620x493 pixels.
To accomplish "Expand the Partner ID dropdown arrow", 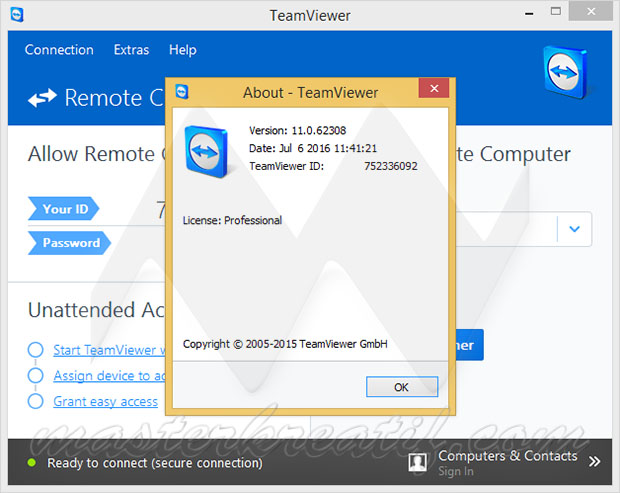I will (x=575, y=229).
